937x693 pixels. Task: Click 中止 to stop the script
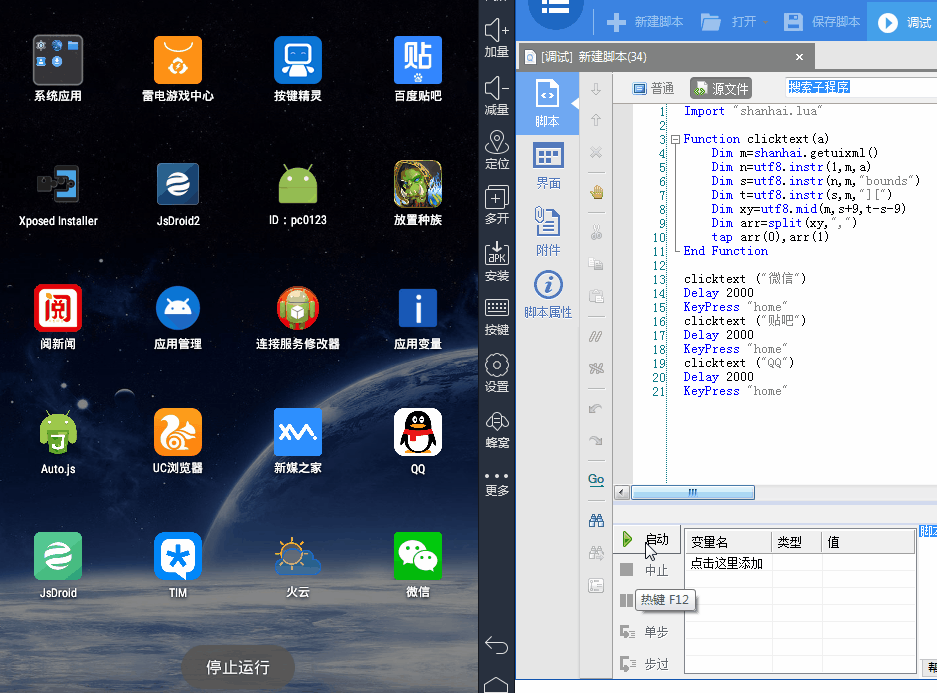(644, 570)
